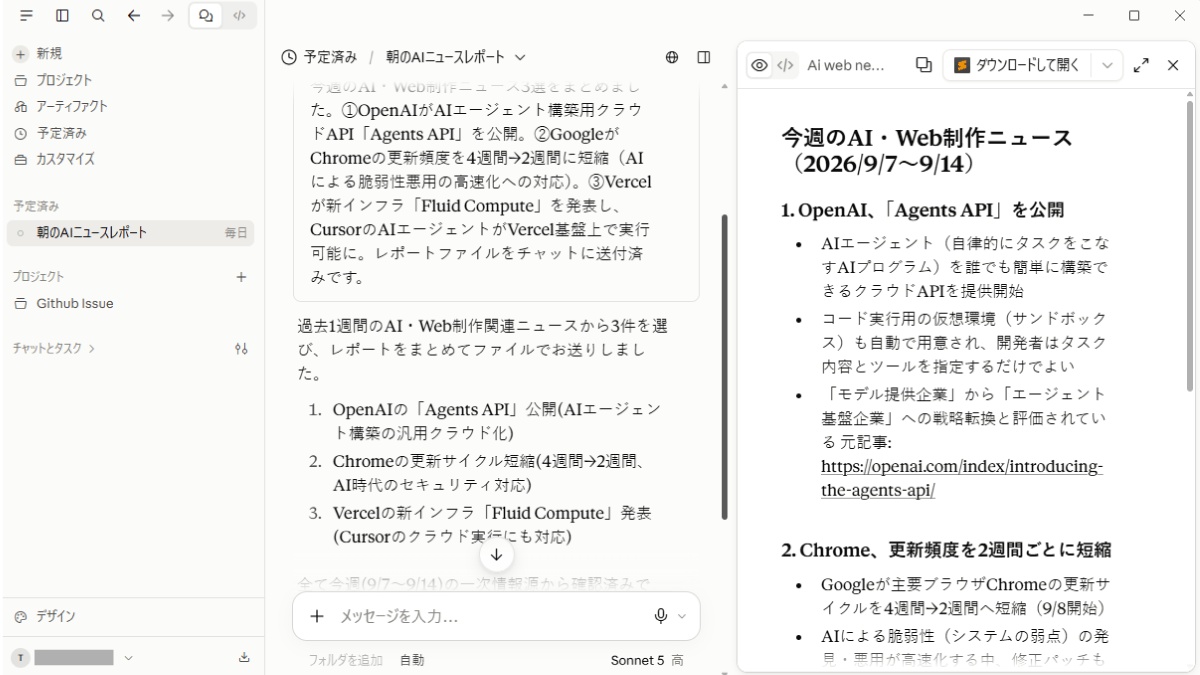The image size is (1200, 675).
Task: Click list item Vercelの新インフラ「Fluid Compute」発表
Action: click(x=492, y=525)
